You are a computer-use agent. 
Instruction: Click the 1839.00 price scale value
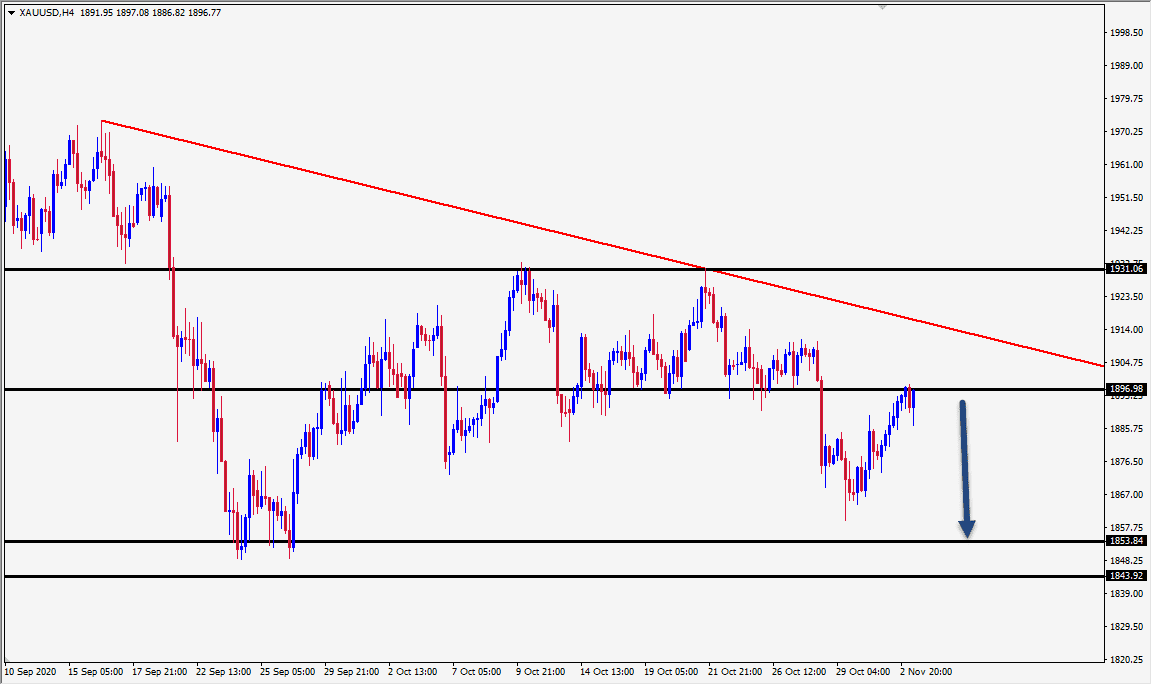[1127, 594]
